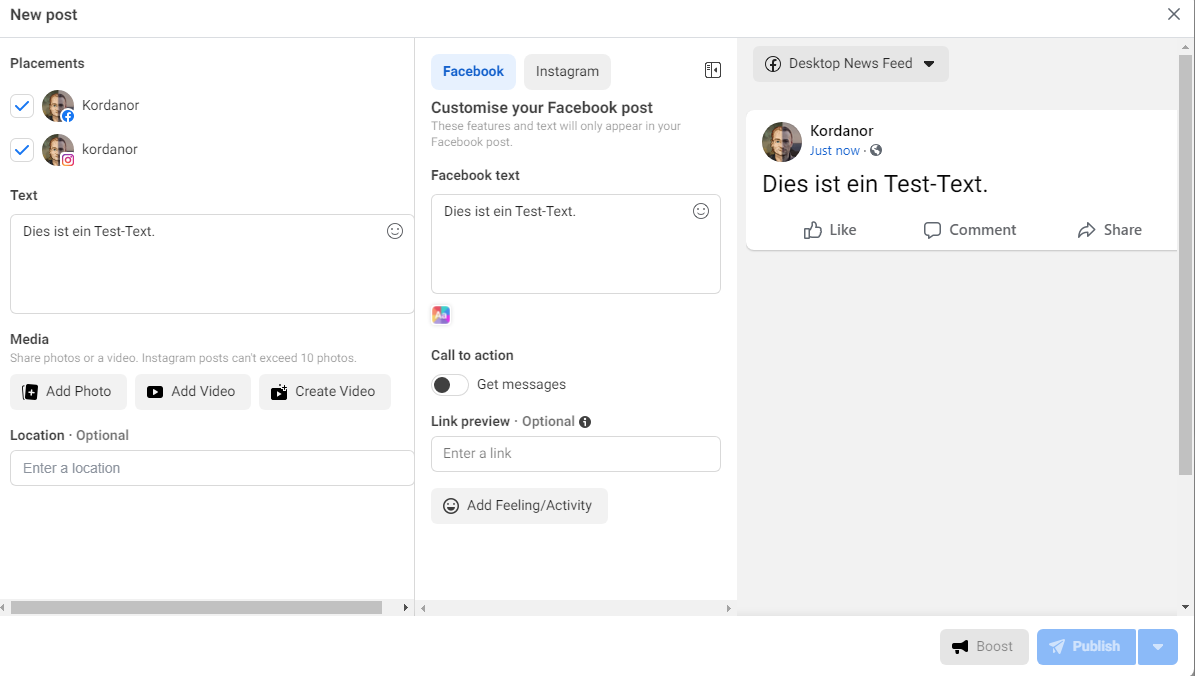Screen dimensions: 1195x676
Task: Click the Share arrow in preview
Action: 1087,230
